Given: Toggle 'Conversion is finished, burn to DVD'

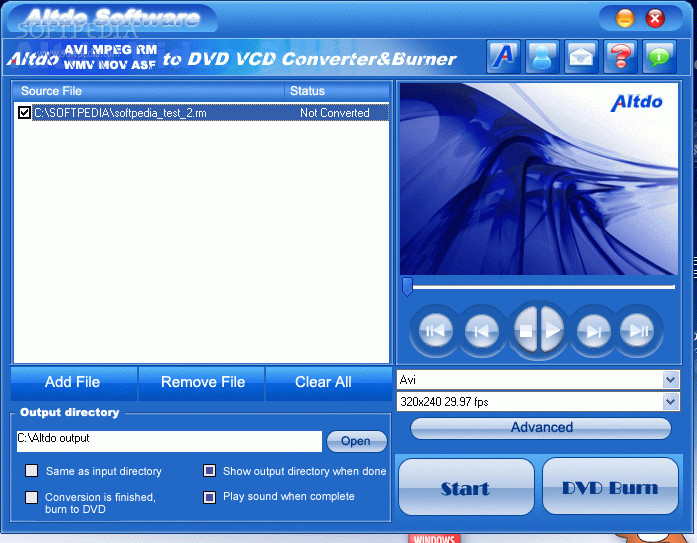Looking at the screenshot, I should (x=32, y=497).
